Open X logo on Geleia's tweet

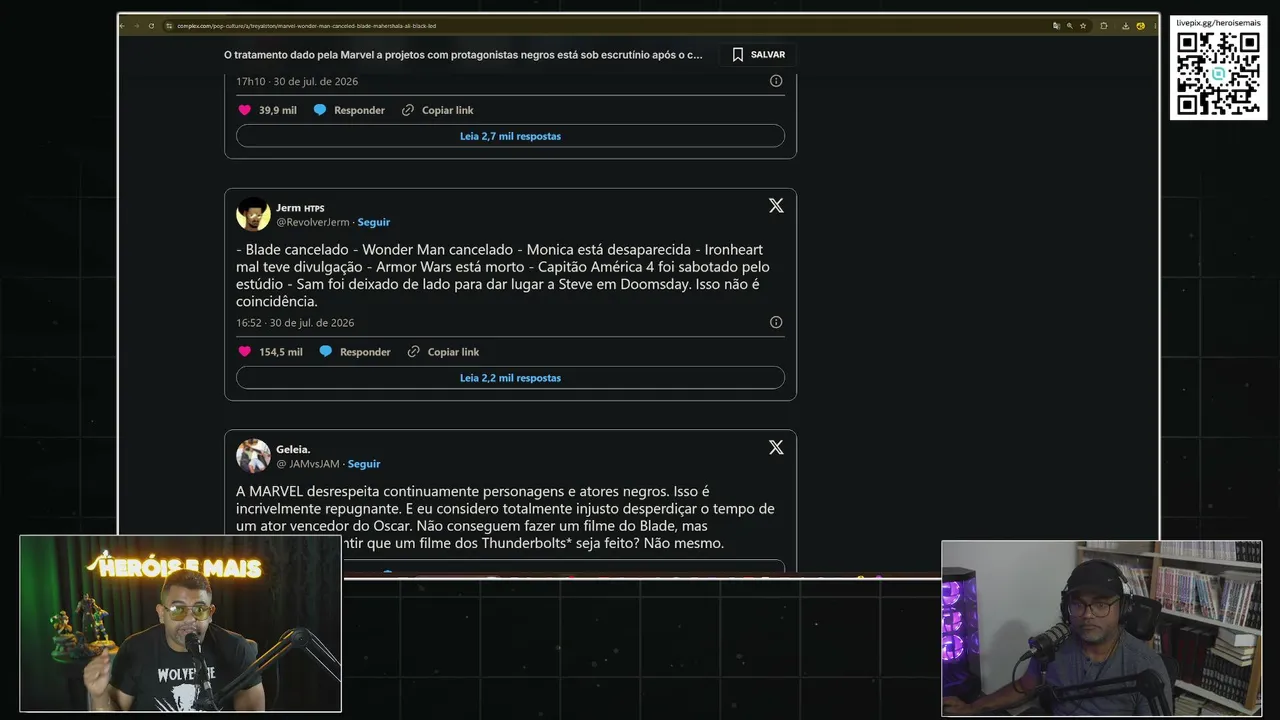776,447
